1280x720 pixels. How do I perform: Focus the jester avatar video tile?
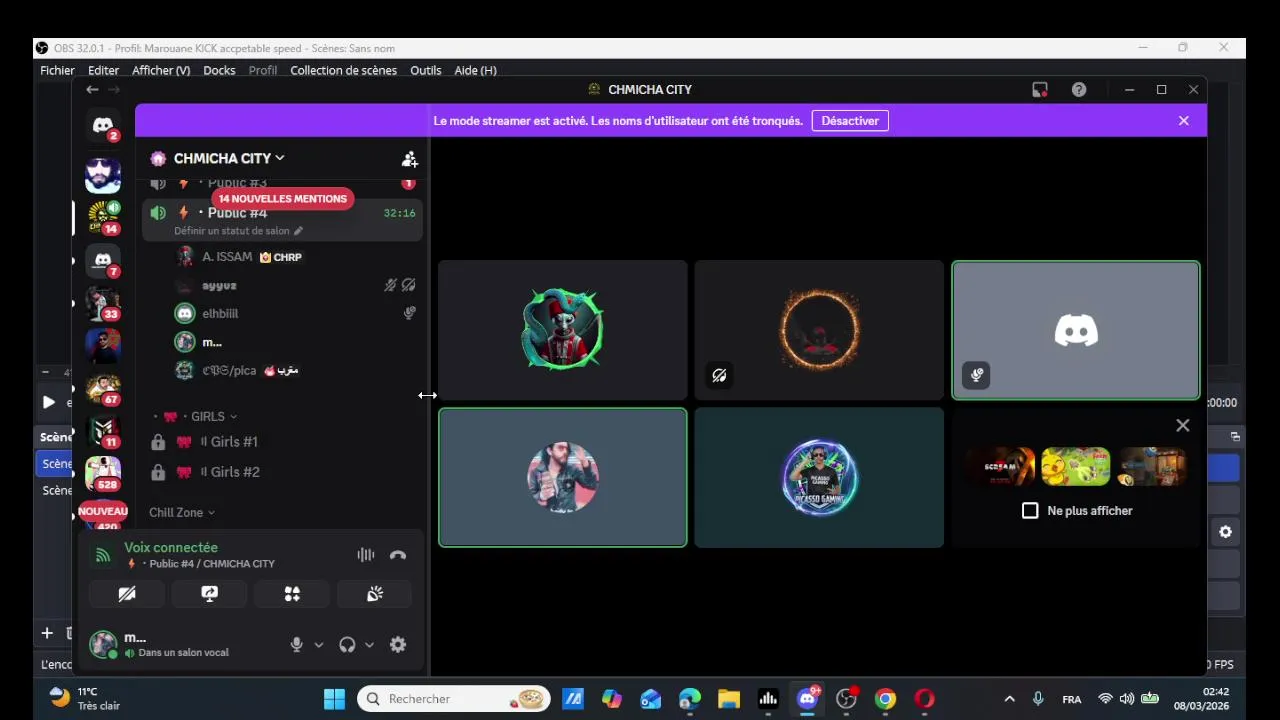[563, 330]
